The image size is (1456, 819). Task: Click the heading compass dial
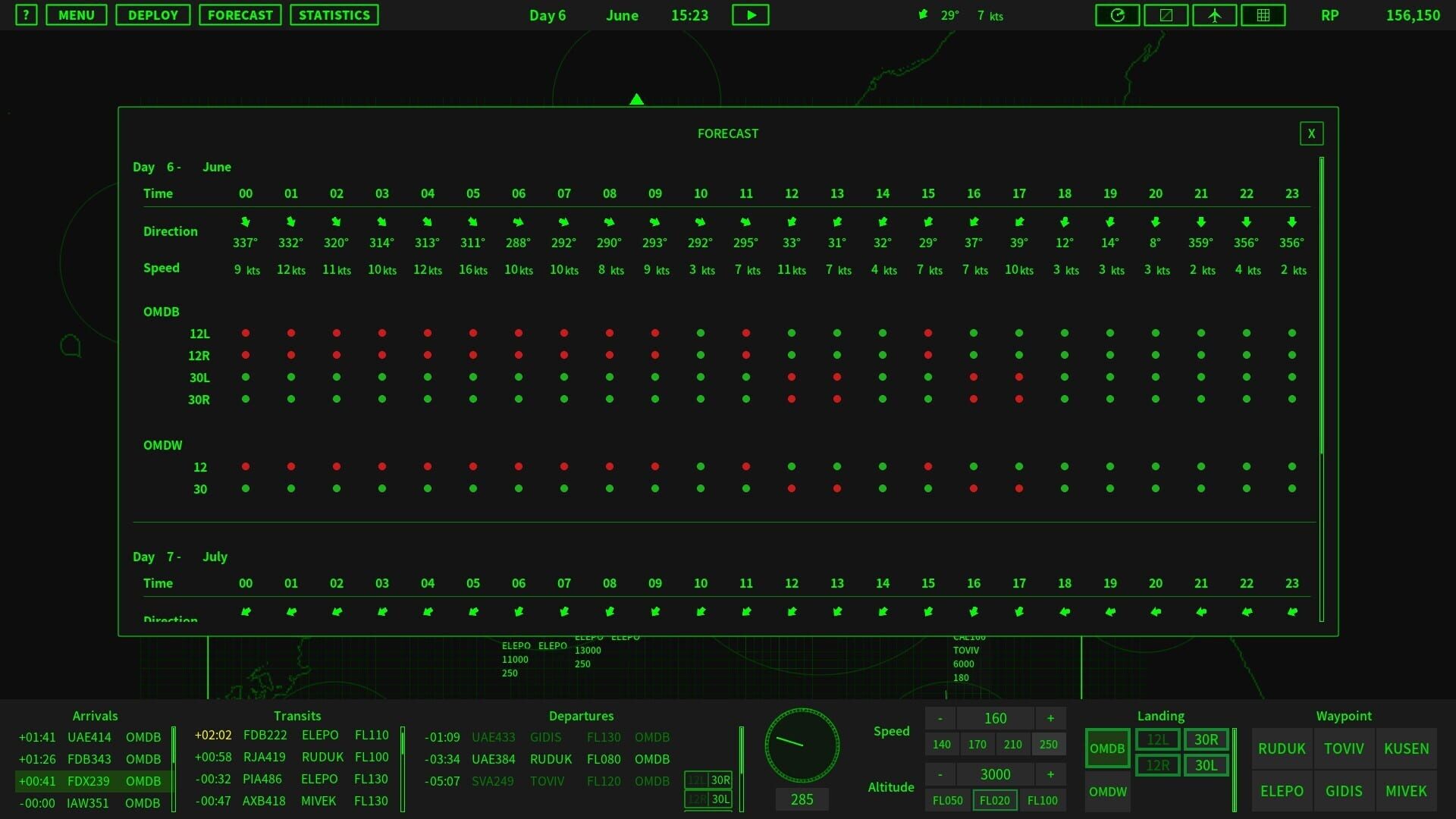802,745
